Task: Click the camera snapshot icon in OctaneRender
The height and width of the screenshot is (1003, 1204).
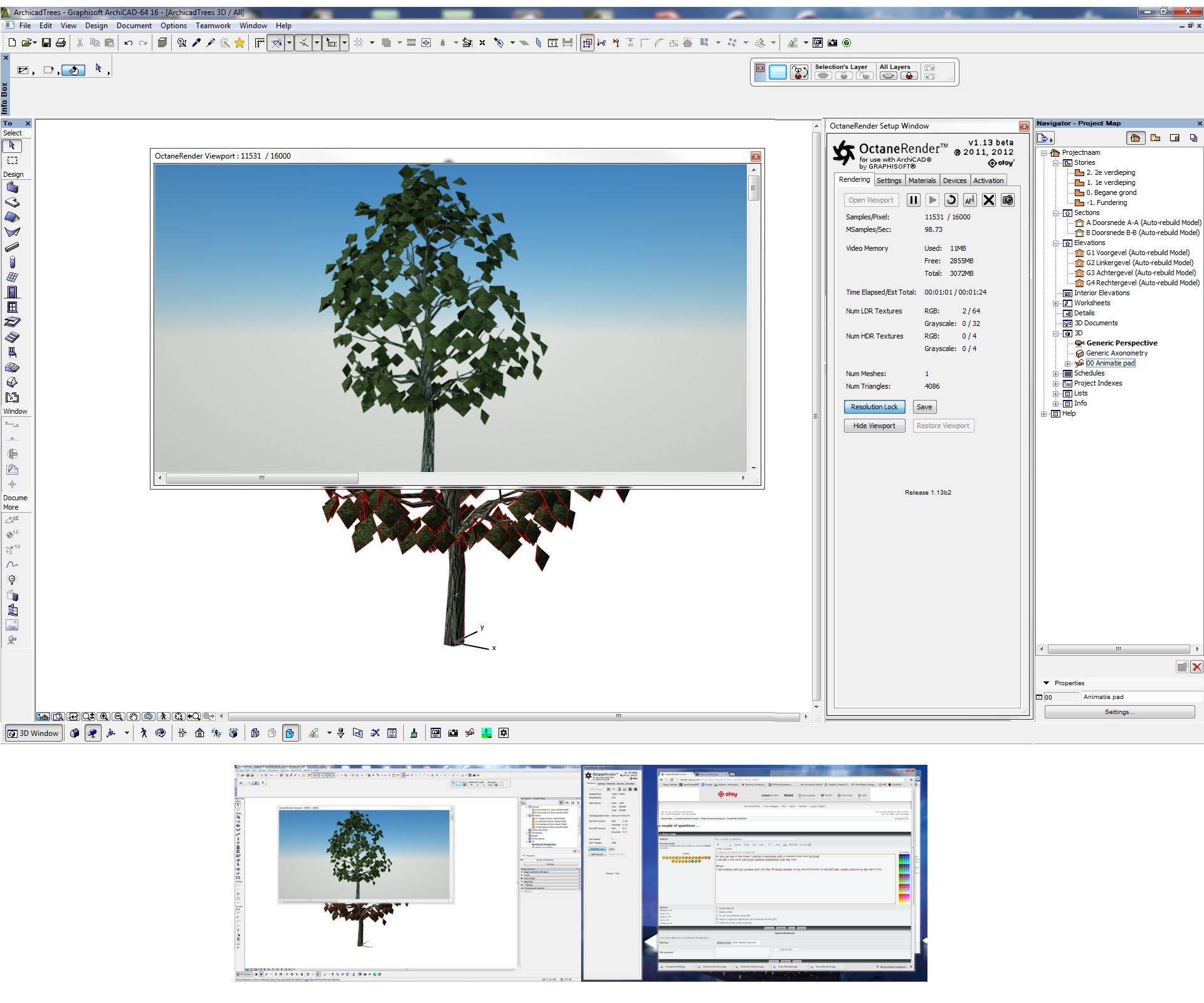Action: click(1007, 200)
